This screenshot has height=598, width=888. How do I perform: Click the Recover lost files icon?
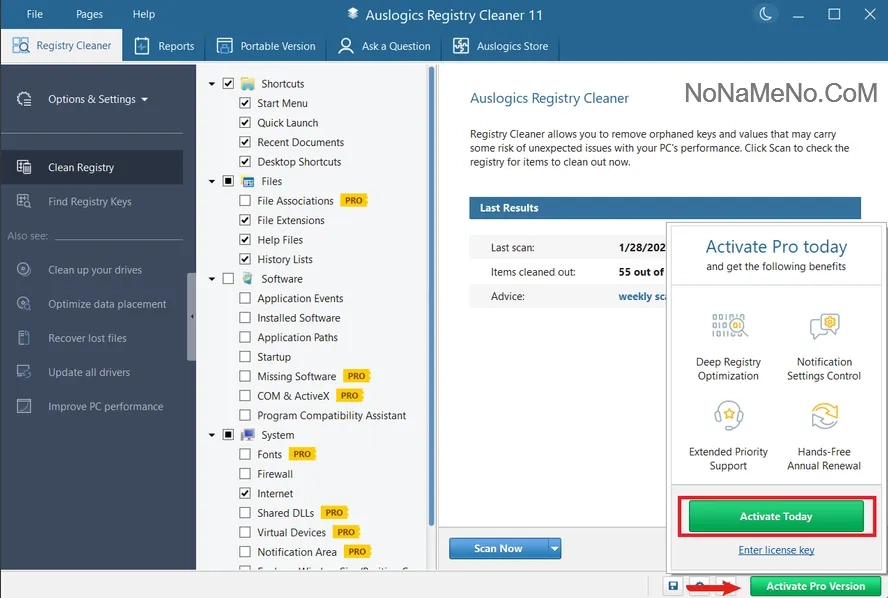pos(25,338)
